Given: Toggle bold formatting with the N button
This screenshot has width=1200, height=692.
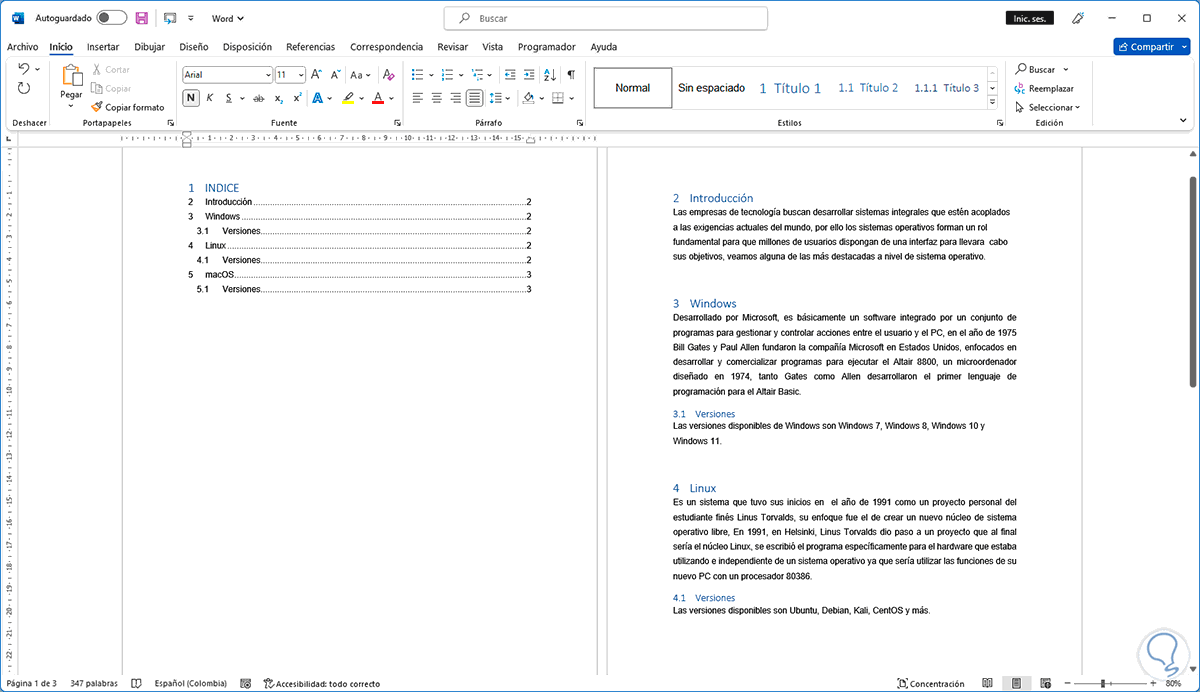Looking at the screenshot, I should (x=191, y=98).
